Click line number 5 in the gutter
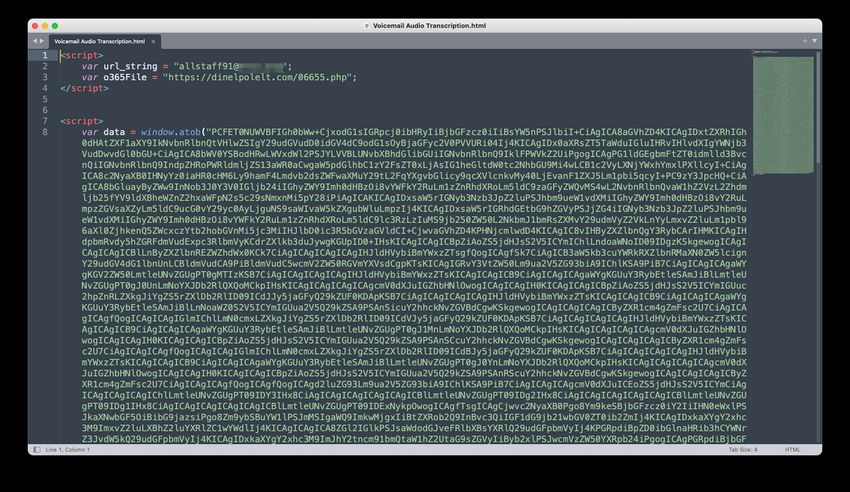 click(45, 99)
